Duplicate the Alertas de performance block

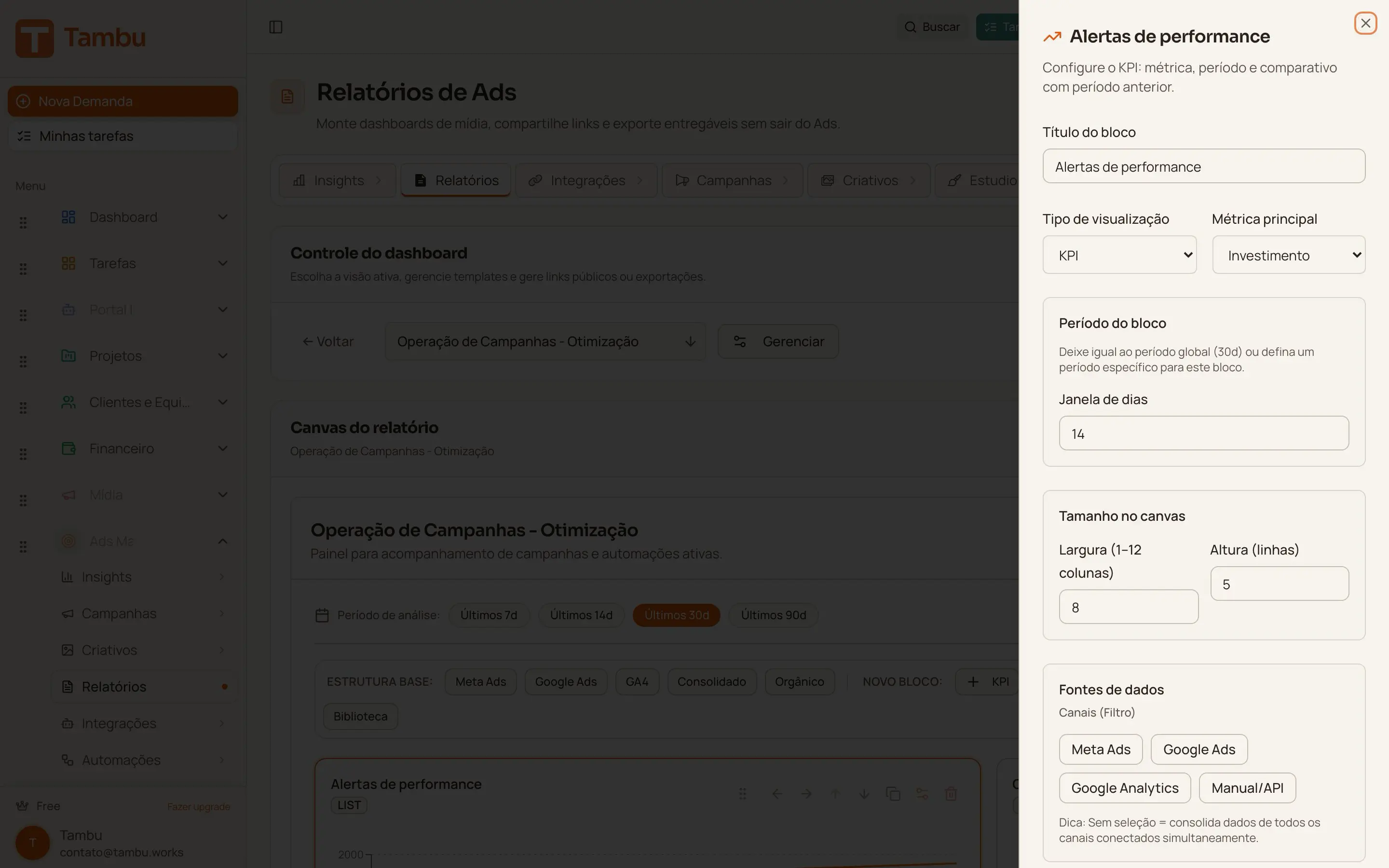893,794
